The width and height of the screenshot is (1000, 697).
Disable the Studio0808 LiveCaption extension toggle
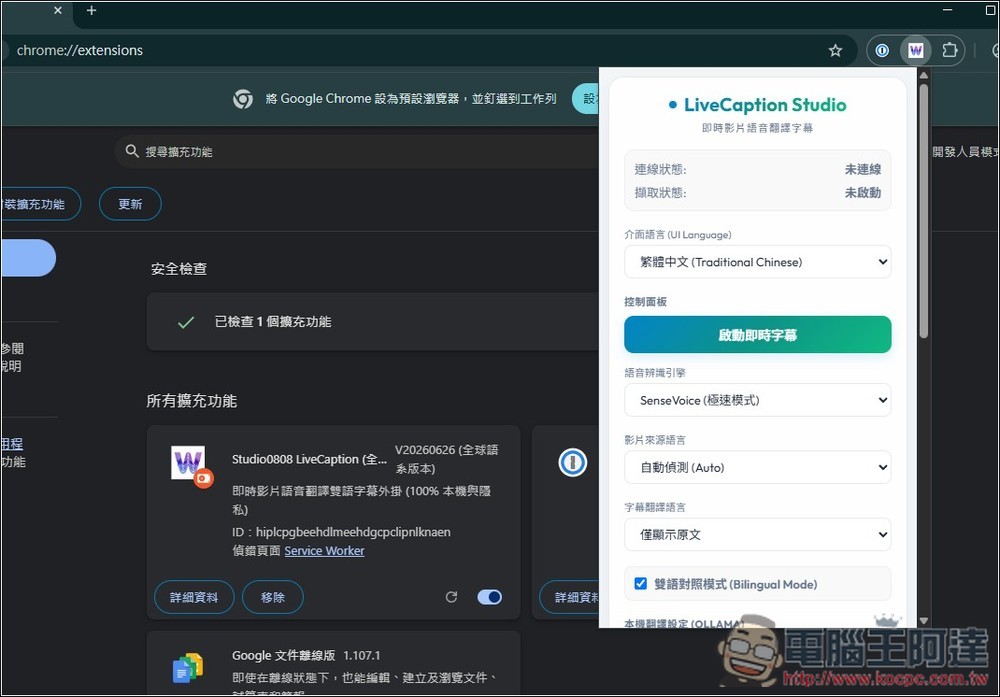tap(489, 597)
